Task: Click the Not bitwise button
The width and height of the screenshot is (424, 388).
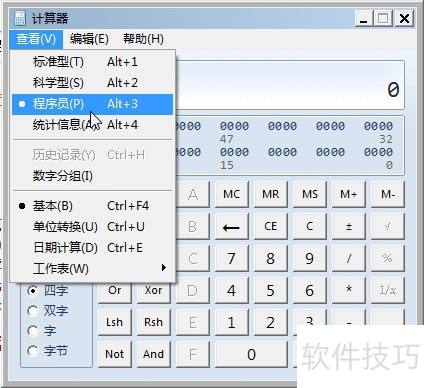Action: click(x=115, y=354)
